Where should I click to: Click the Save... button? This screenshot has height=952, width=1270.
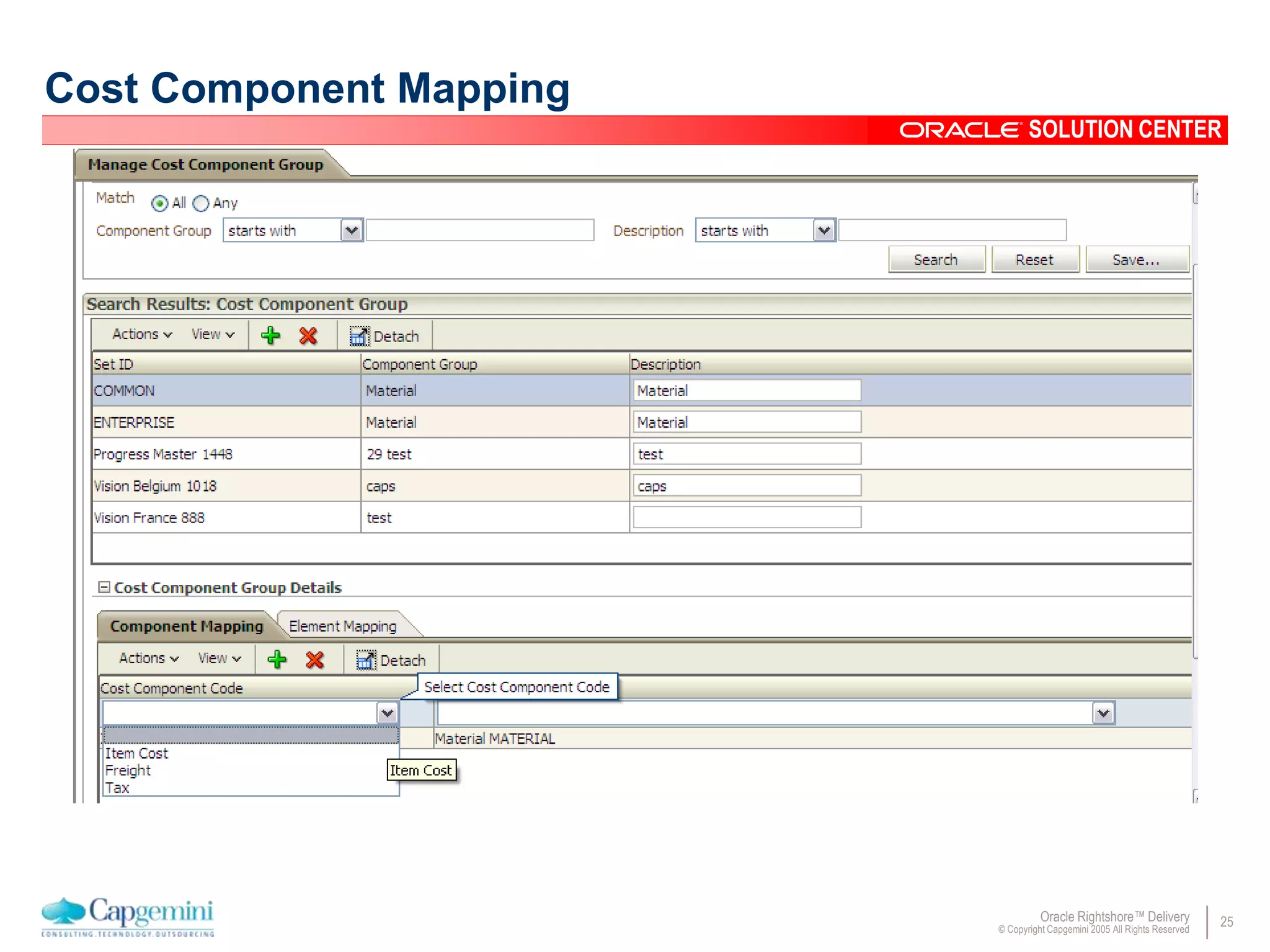pos(1137,260)
